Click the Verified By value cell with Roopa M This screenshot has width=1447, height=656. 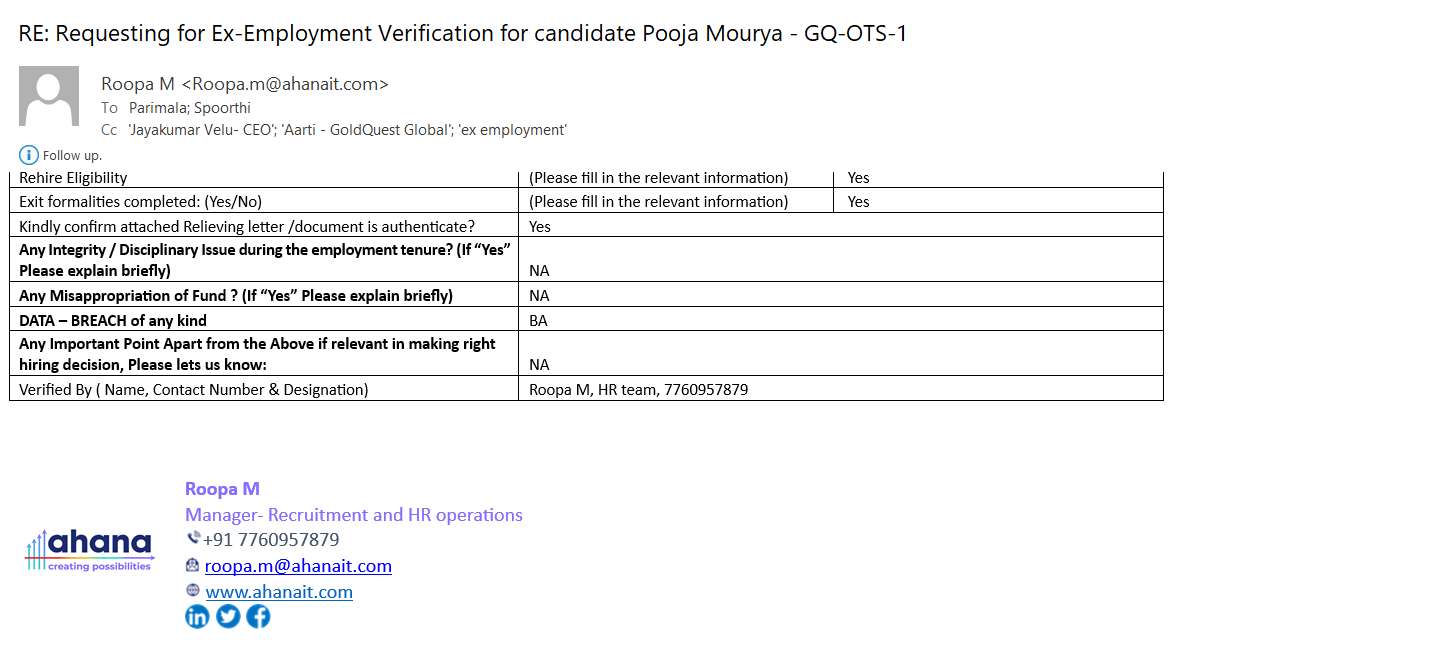638,390
